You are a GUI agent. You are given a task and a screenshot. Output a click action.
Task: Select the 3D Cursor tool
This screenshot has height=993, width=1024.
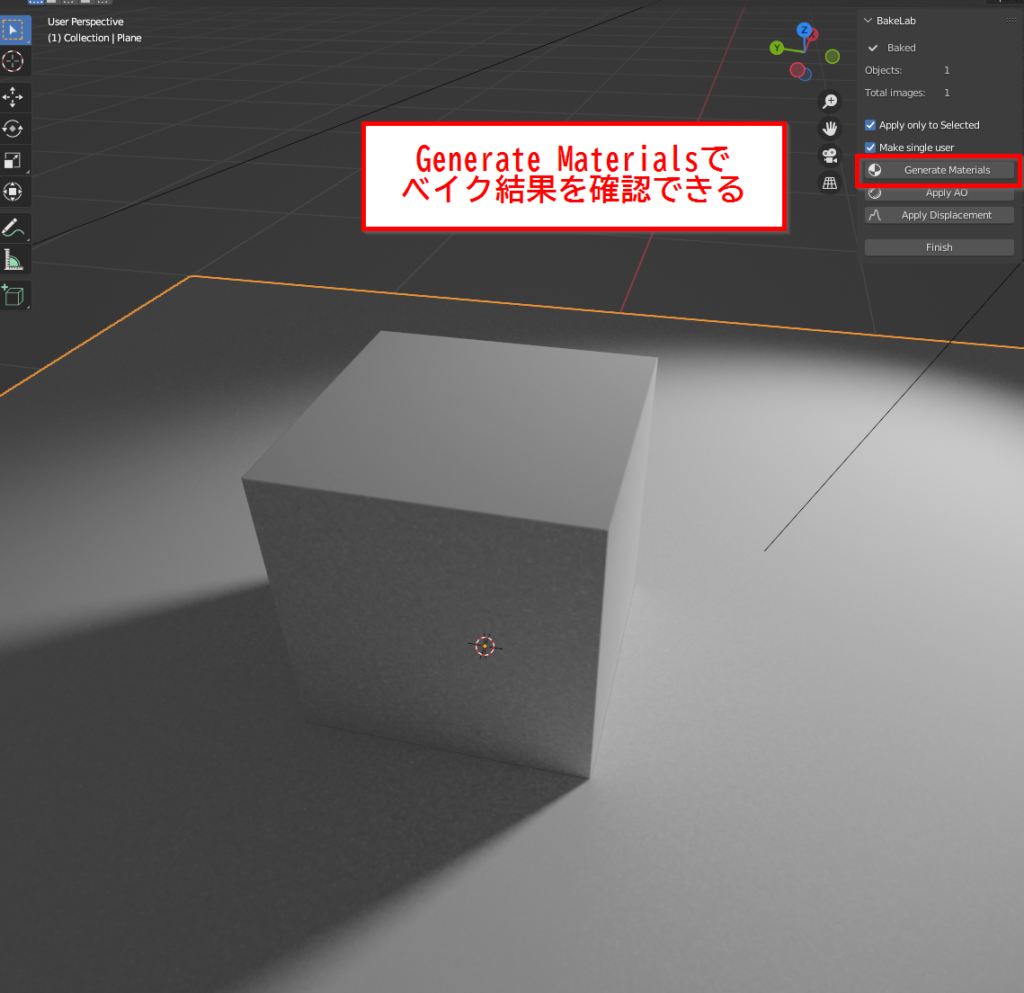coord(14,61)
